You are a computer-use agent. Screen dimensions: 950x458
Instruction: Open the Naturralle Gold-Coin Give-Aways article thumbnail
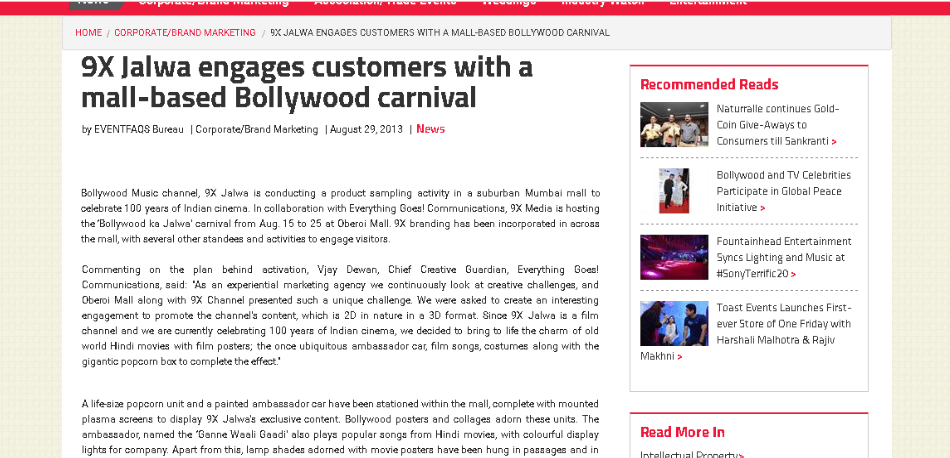[674, 124]
